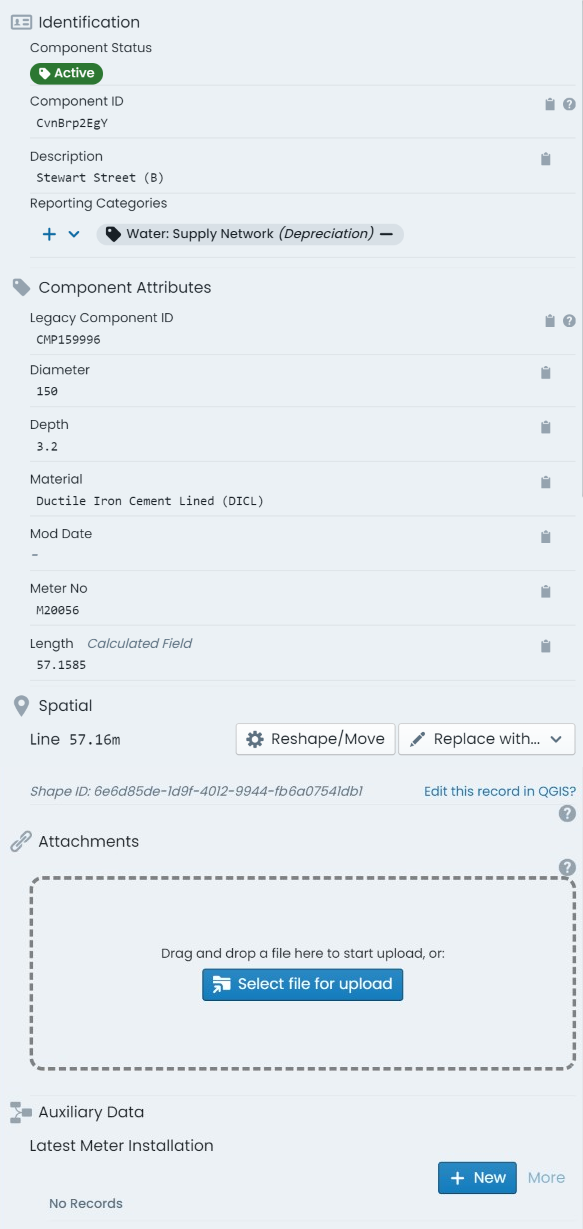Screen dimensions: 583x1229
Task: Open the More link in Auxiliary Data
Action: pyautogui.click(x=547, y=1178)
